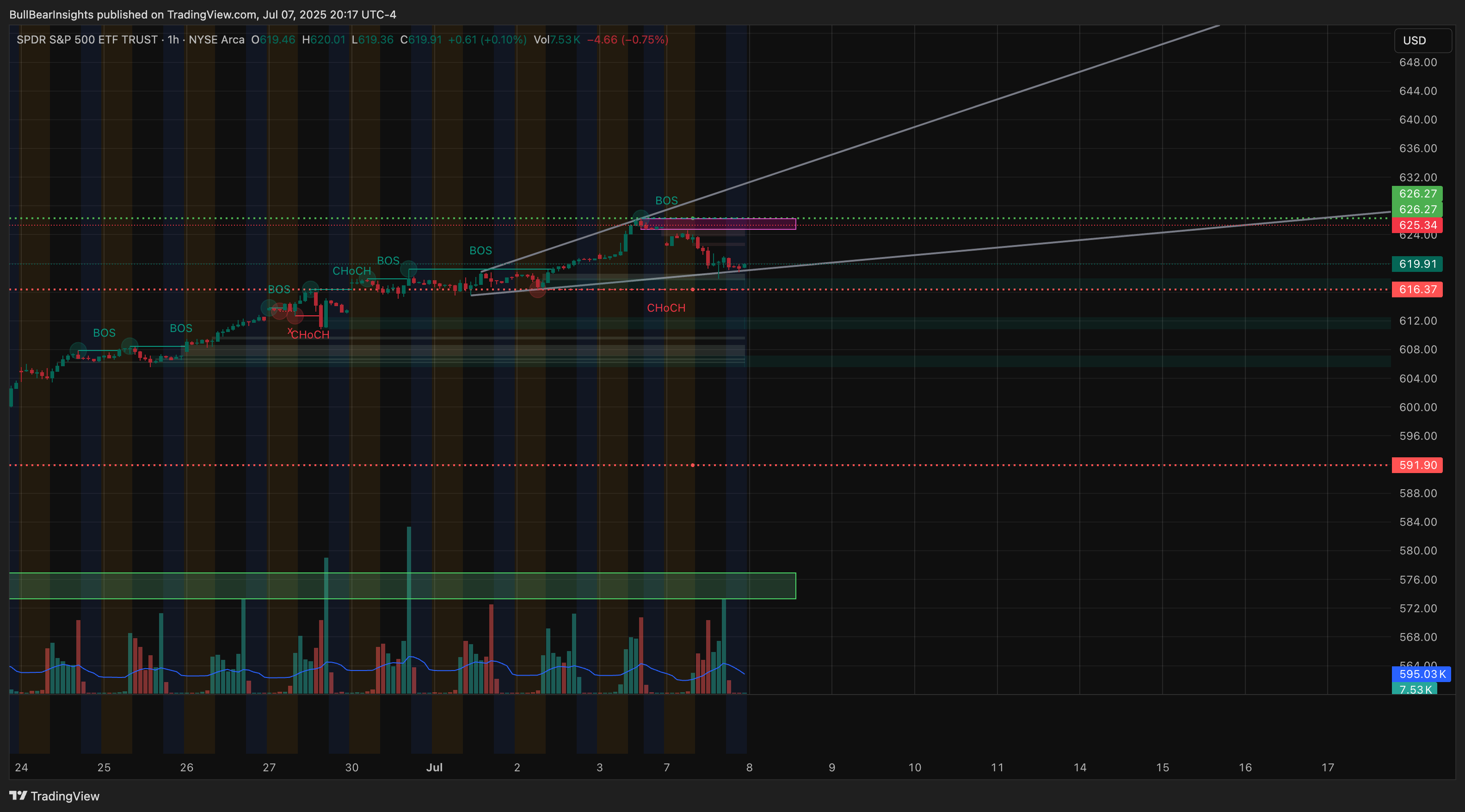Click the NYSE Arca exchange label

pos(216,40)
